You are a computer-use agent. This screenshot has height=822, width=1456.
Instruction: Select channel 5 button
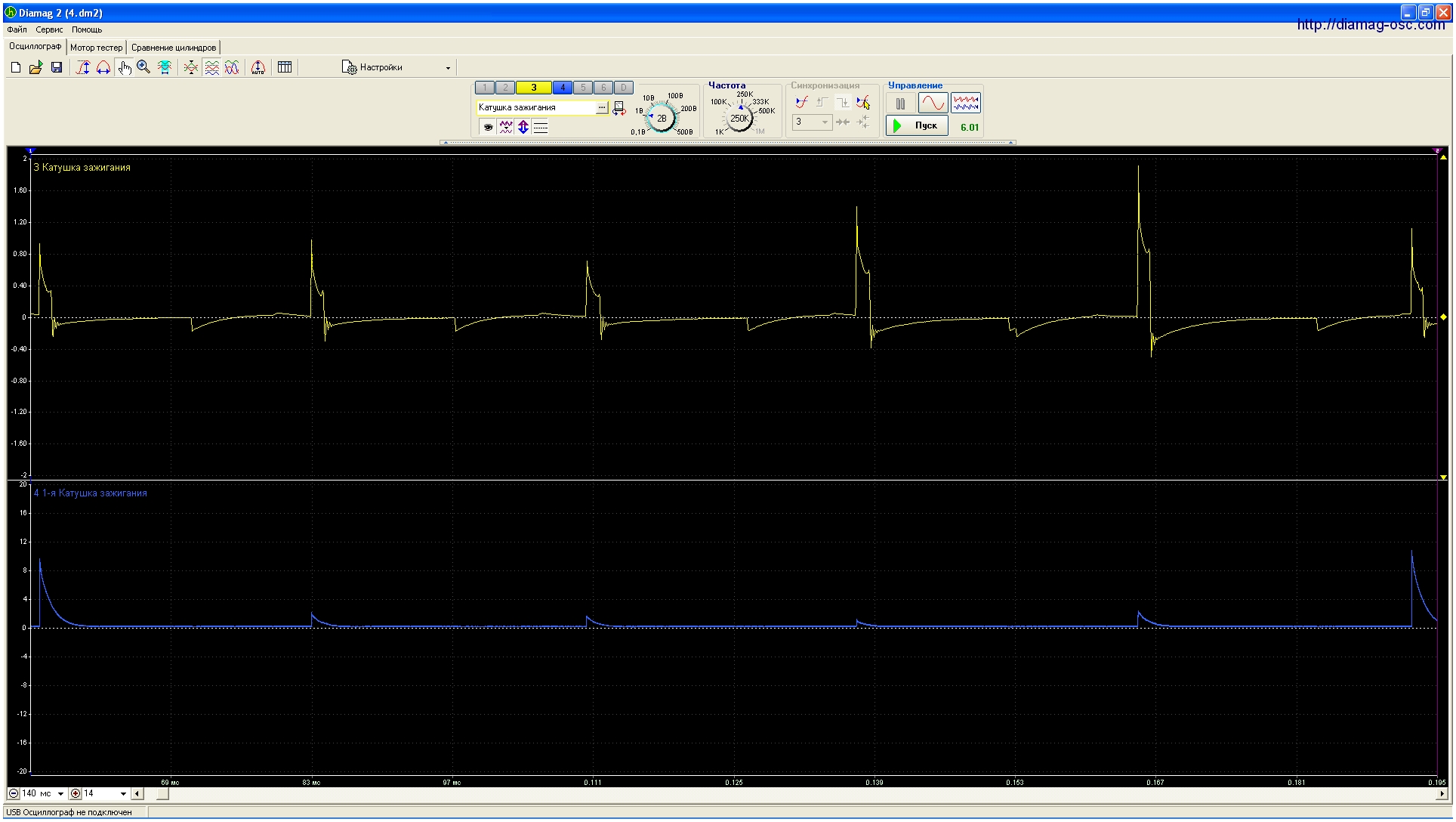583,88
